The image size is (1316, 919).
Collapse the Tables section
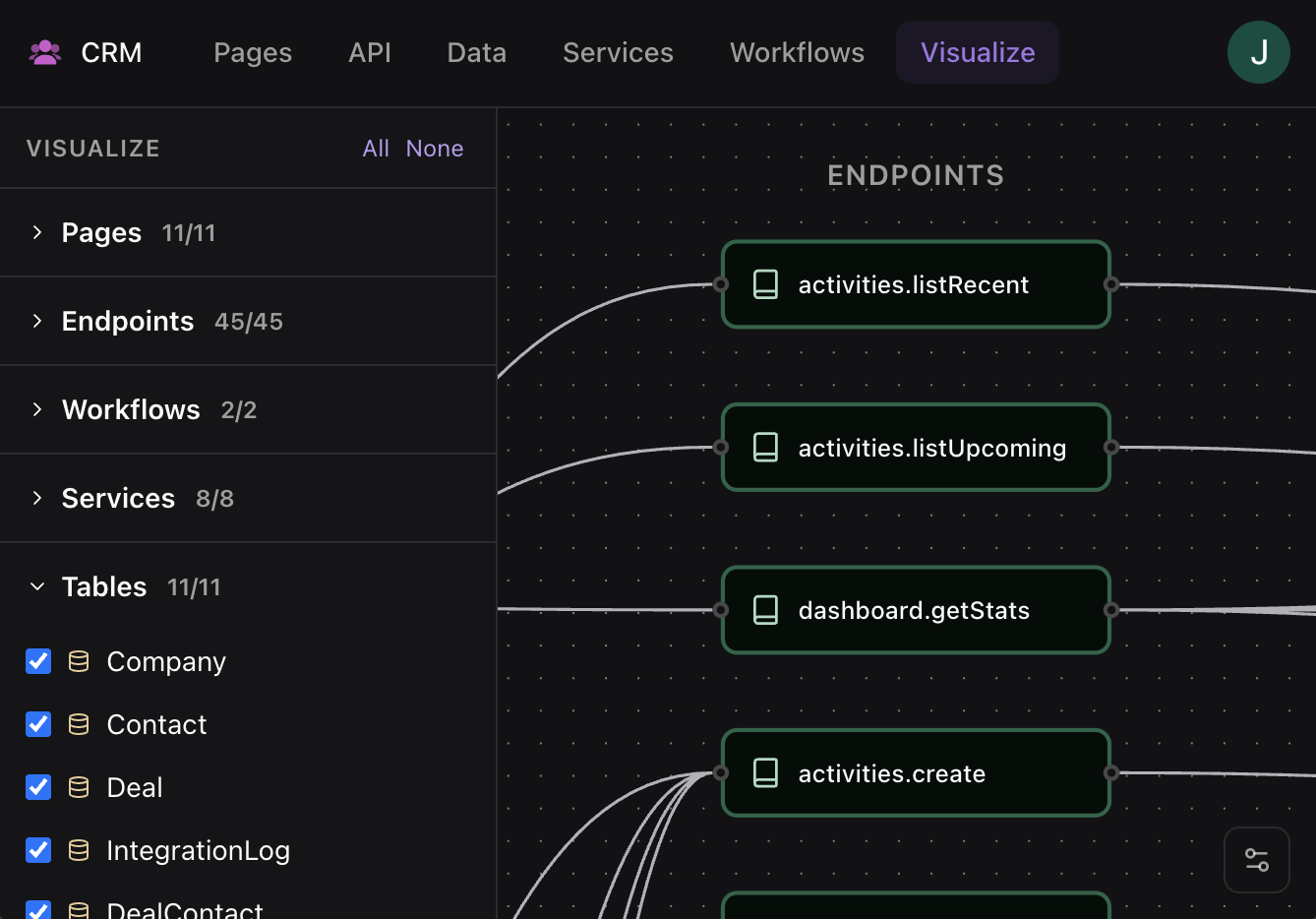point(37,586)
